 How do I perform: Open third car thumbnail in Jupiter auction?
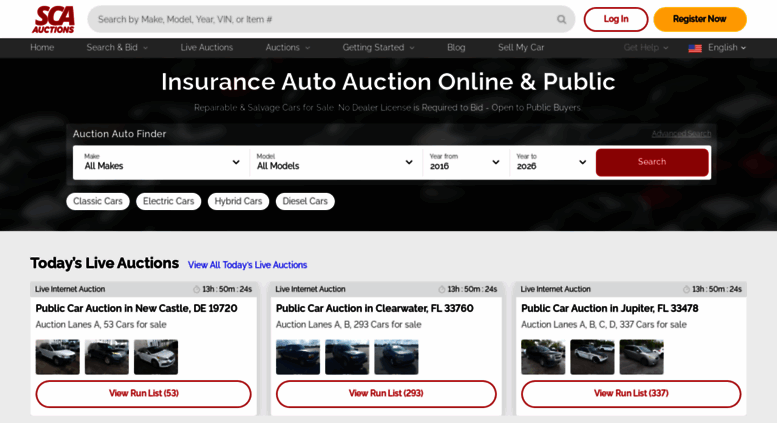[x=641, y=357]
